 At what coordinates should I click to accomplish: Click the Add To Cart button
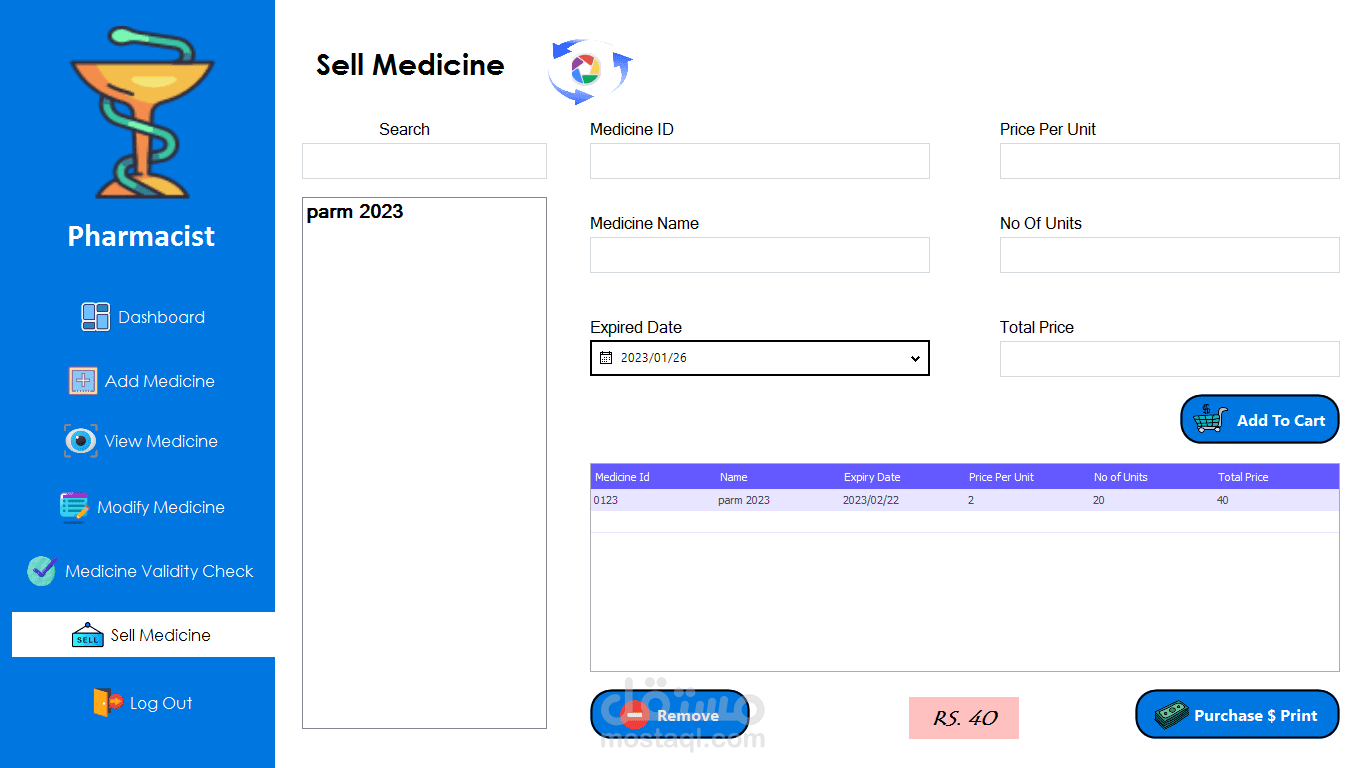[x=1259, y=419]
